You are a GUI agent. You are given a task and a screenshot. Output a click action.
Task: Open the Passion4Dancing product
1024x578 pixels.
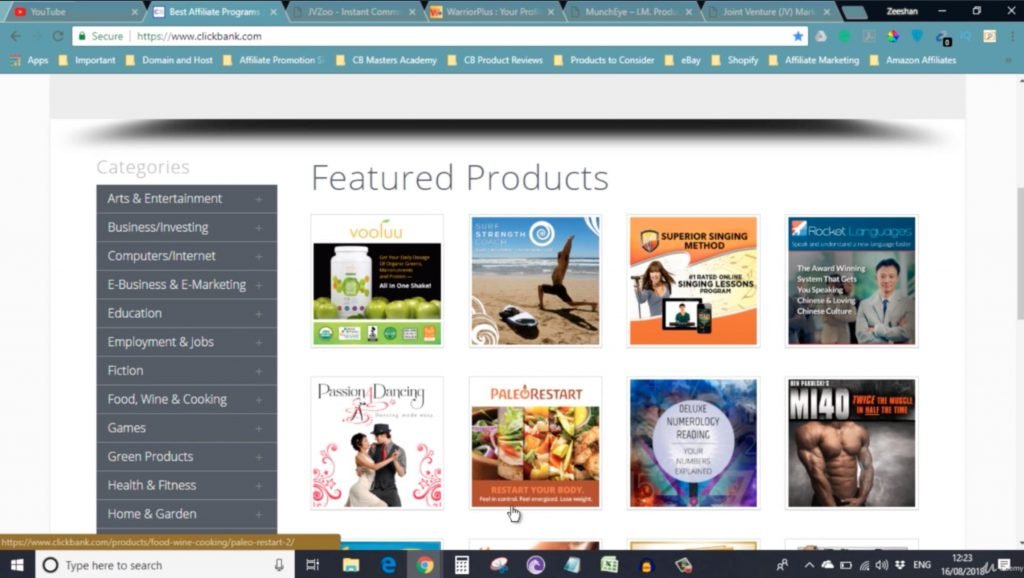point(377,443)
